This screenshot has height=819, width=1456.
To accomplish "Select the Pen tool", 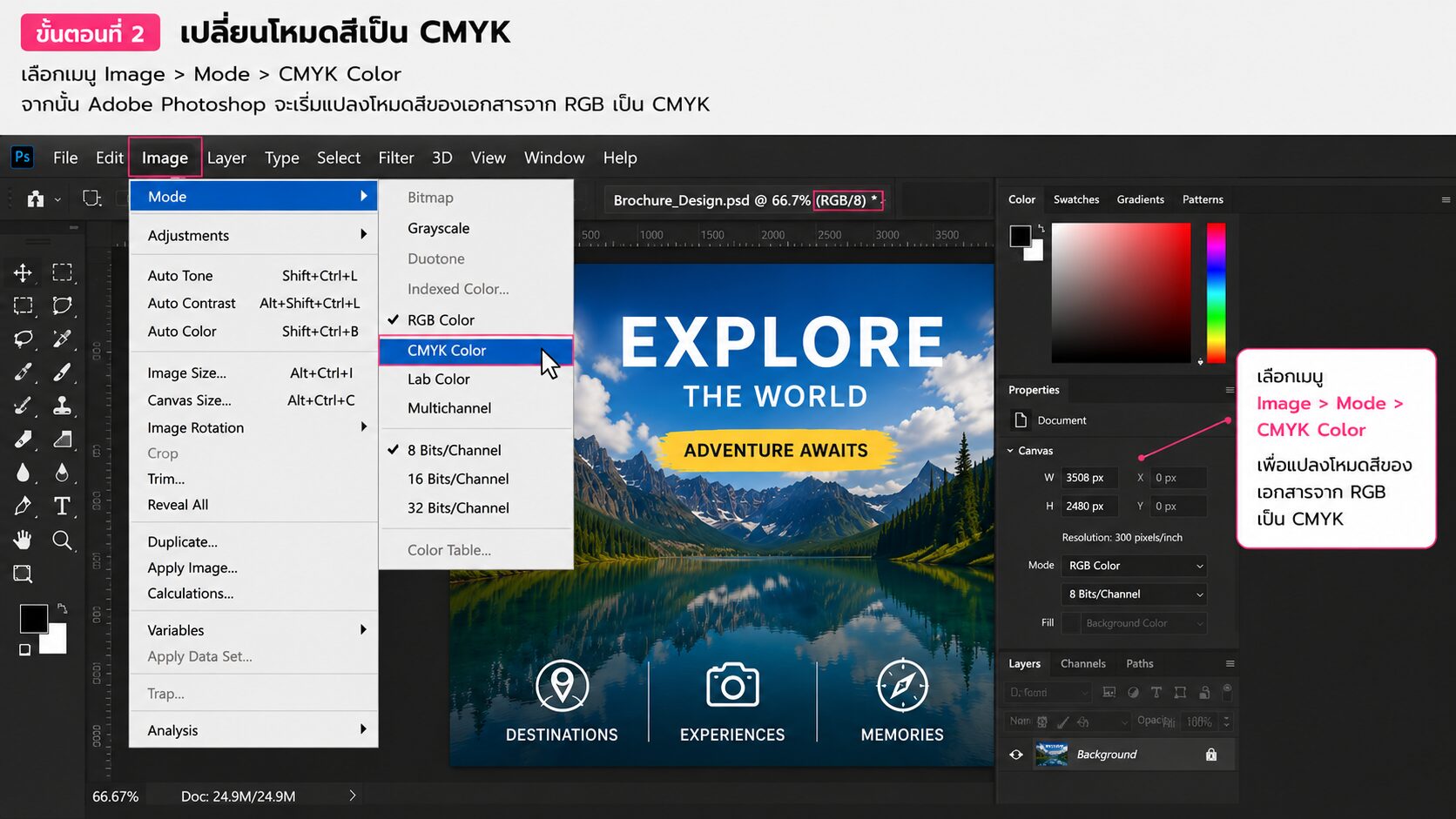I will [23, 506].
